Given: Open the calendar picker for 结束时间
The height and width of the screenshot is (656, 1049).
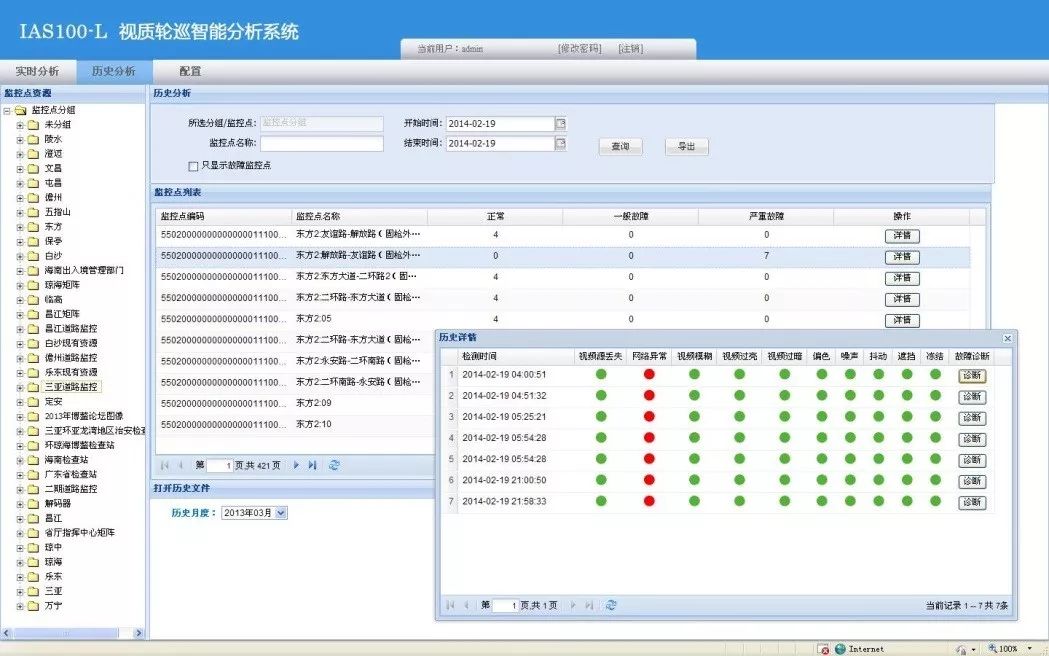Looking at the screenshot, I should click(x=561, y=143).
